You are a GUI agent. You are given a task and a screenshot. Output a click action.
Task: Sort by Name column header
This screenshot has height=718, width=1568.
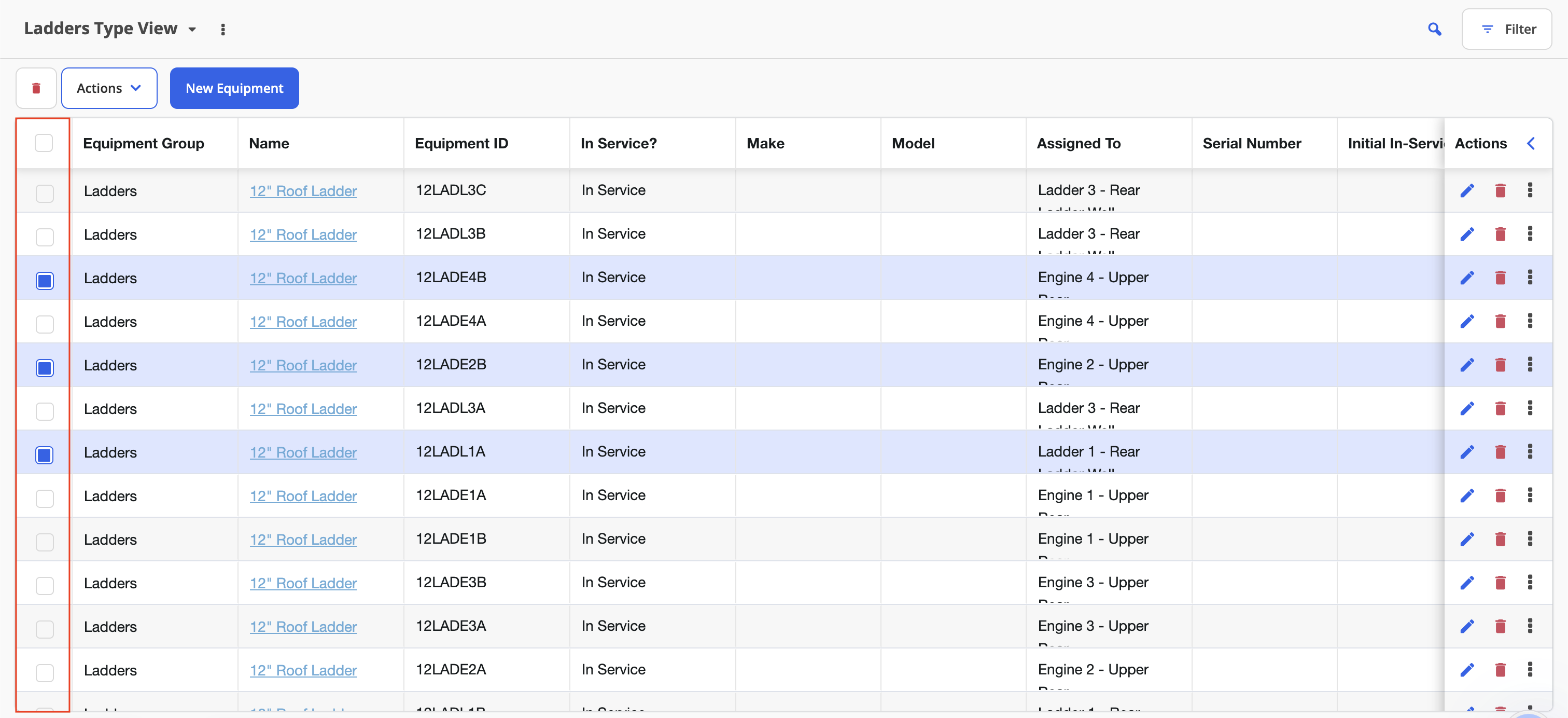[x=269, y=143]
